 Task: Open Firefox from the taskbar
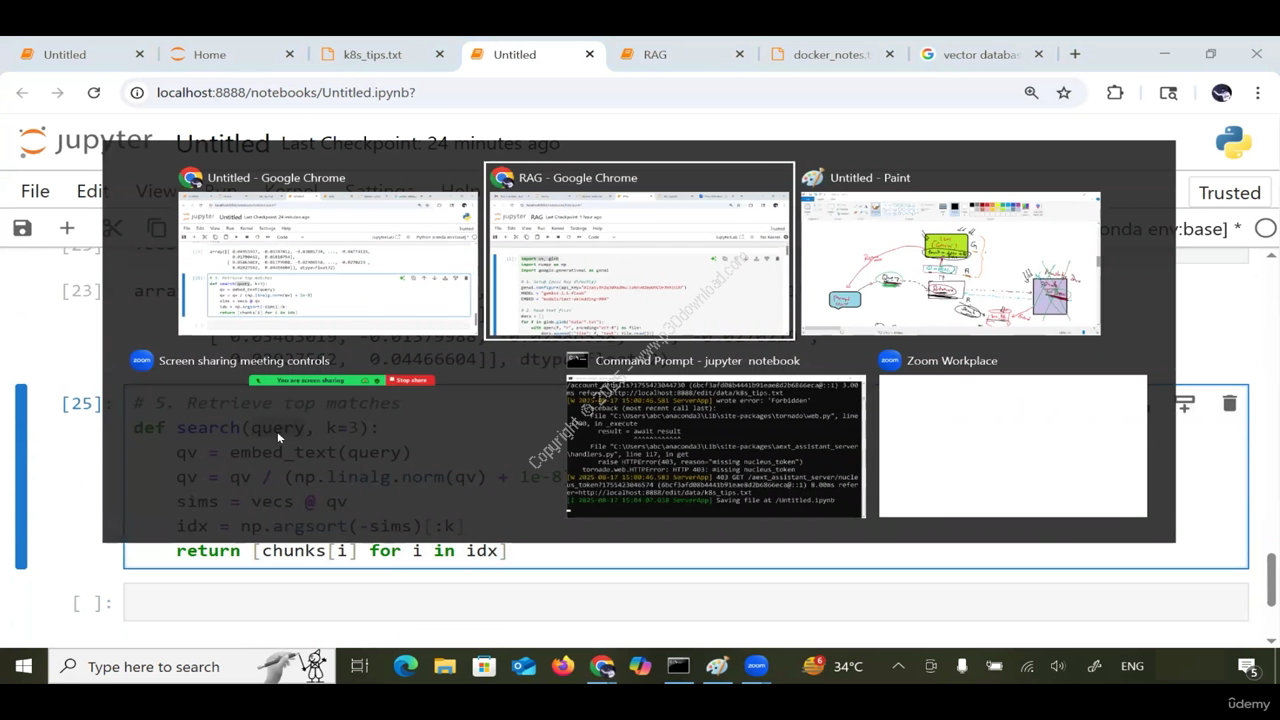[x=563, y=666]
